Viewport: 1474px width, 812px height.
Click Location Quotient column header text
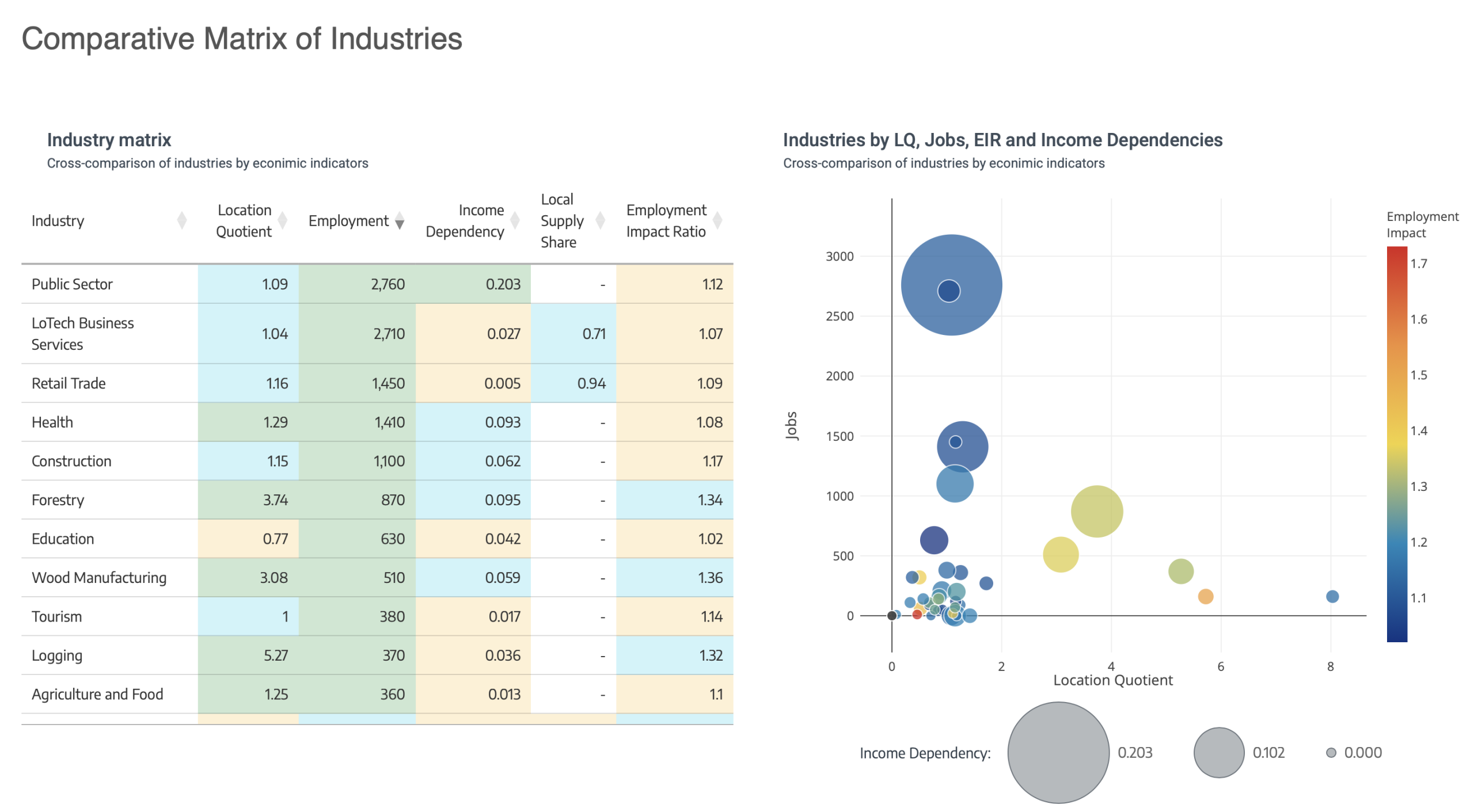click(244, 220)
